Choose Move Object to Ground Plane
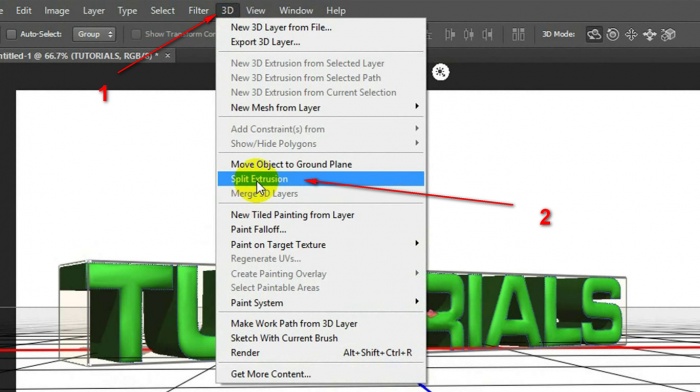 click(321, 164)
